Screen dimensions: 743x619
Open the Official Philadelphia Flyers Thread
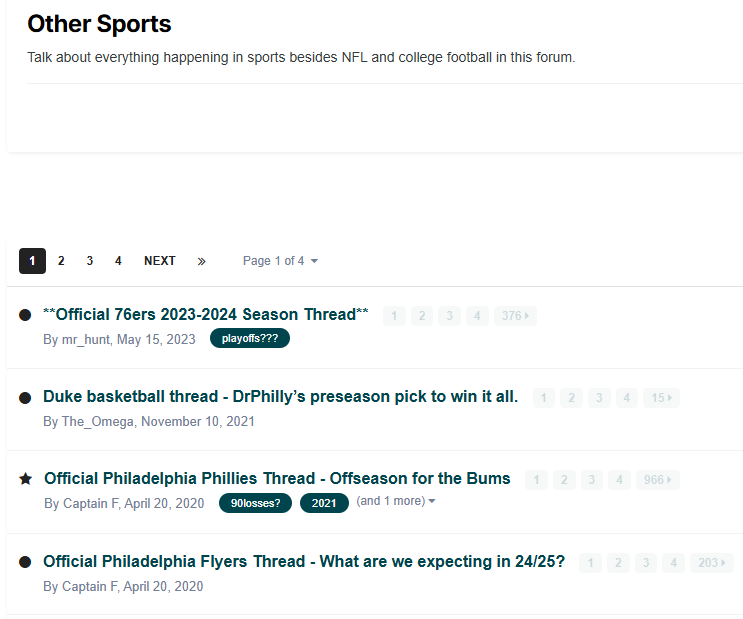(x=304, y=561)
